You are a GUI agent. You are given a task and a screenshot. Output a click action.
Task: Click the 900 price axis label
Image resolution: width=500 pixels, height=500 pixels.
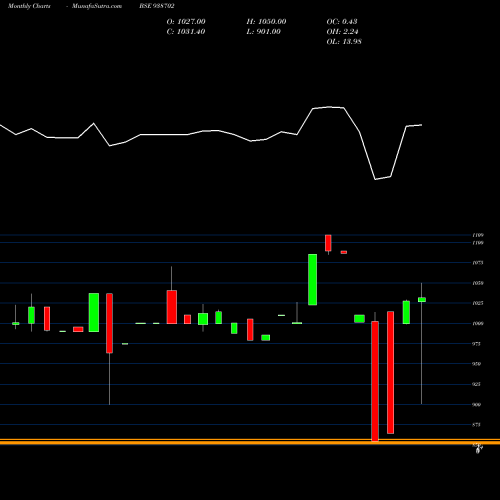coord(477,405)
